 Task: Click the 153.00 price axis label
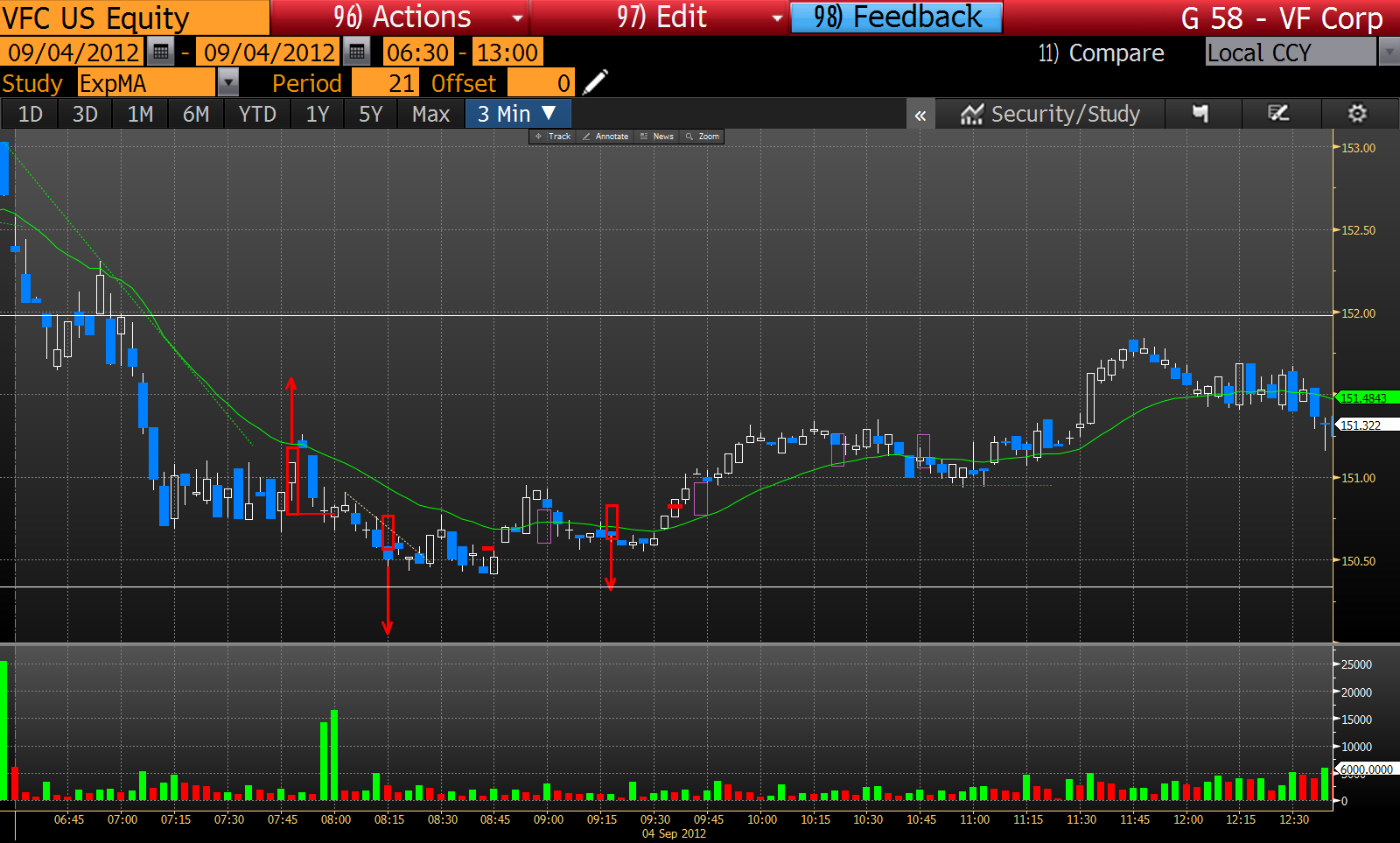pyautogui.click(x=1358, y=148)
